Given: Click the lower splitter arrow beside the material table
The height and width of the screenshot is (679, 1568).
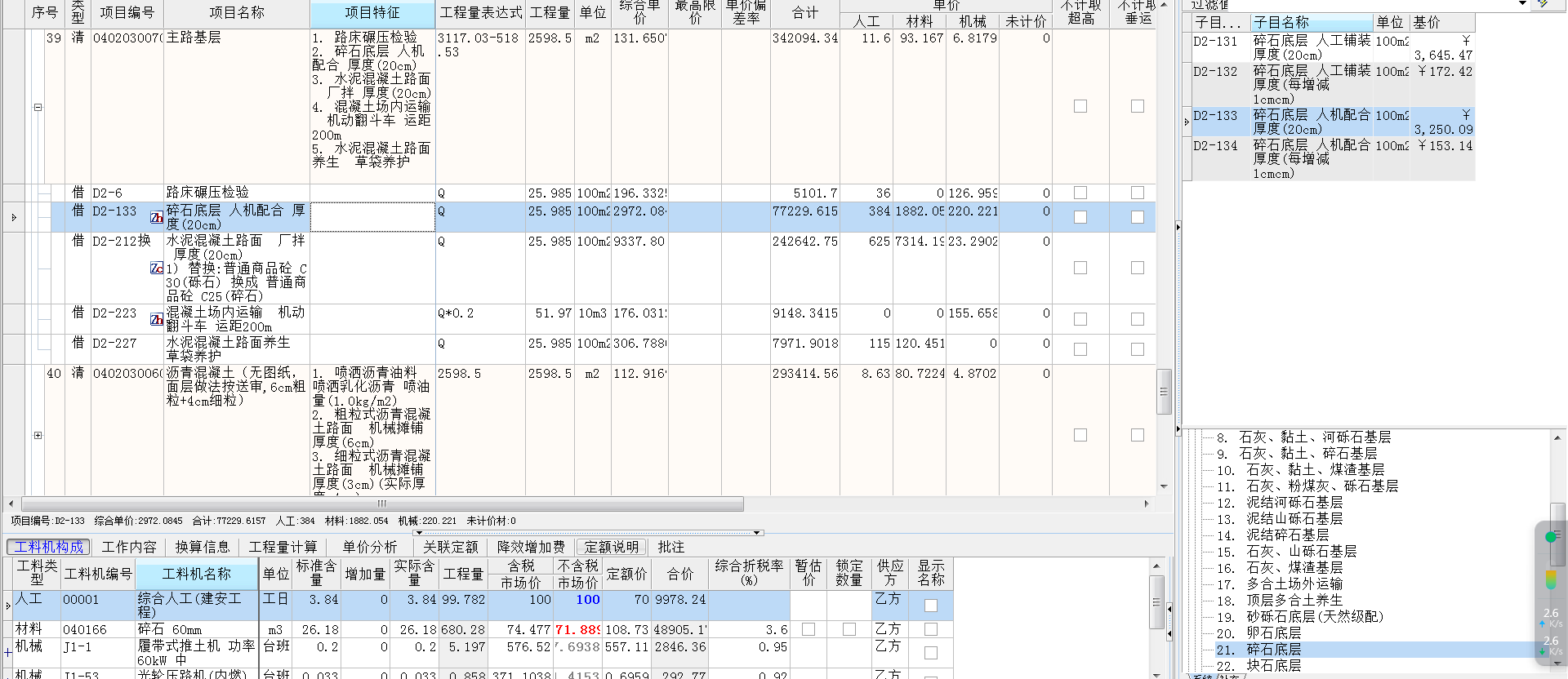Looking at the screenshot, I should (1169, 634).
